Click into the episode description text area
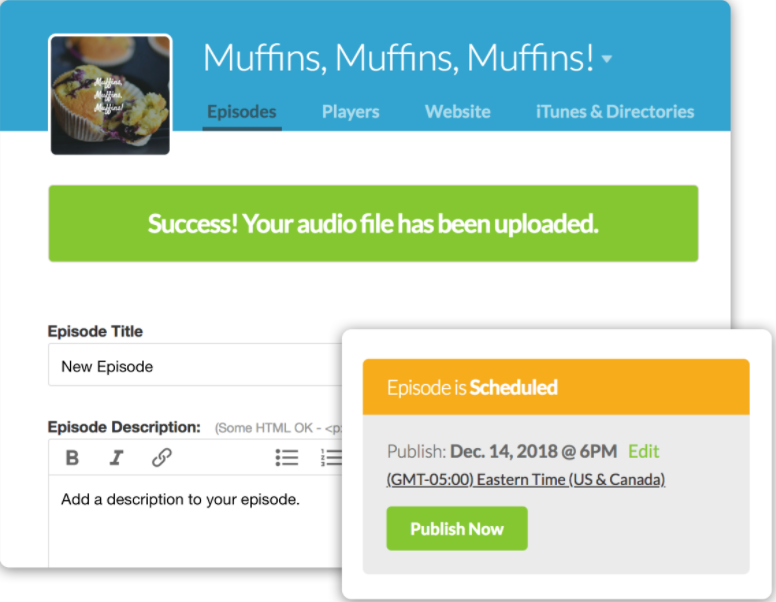 [195, 521]
